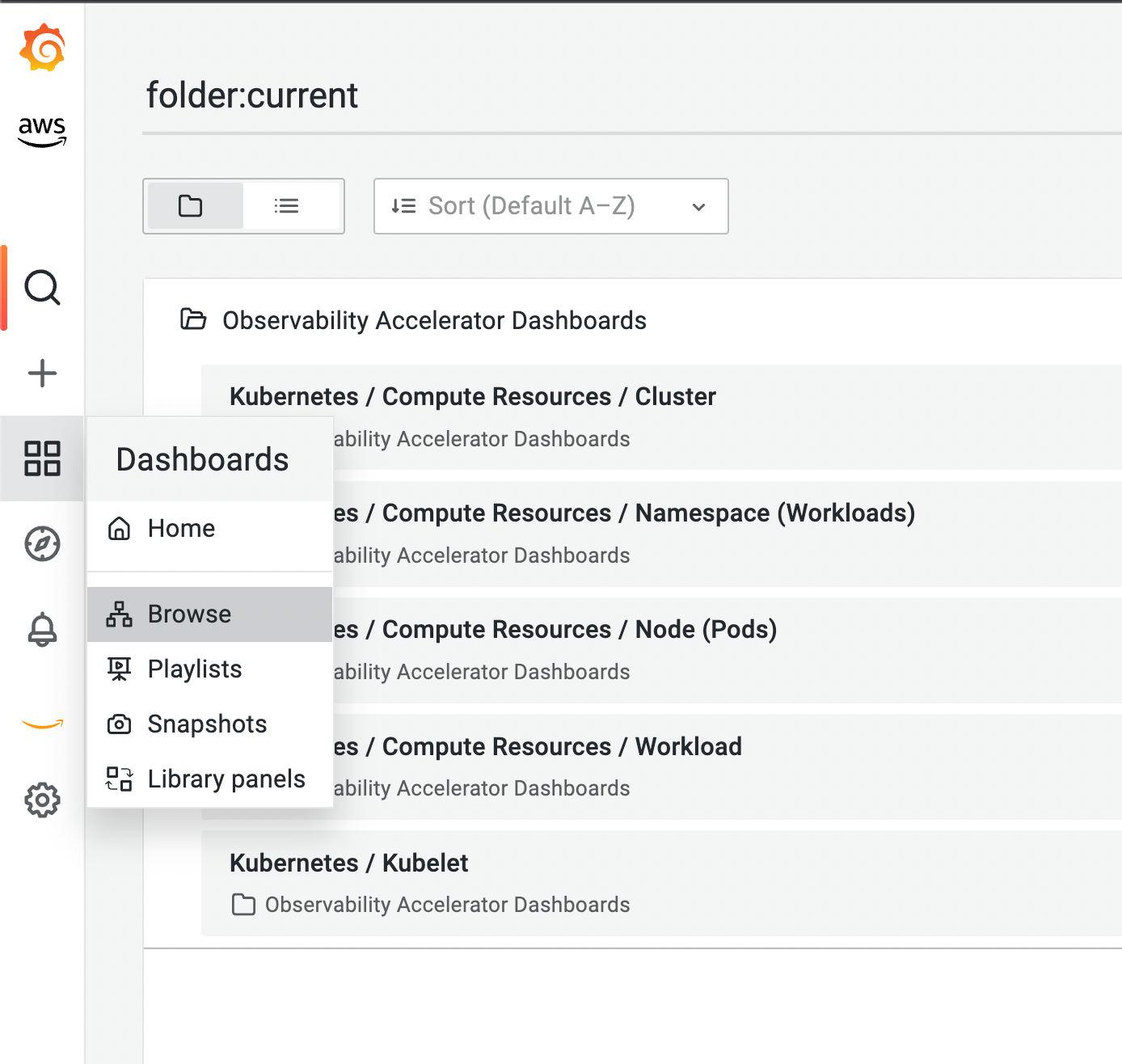1122x1064 pixels.
Task: Open the Create (plus) menu icon
Action: pyautogui.click(x=42, y=373)
